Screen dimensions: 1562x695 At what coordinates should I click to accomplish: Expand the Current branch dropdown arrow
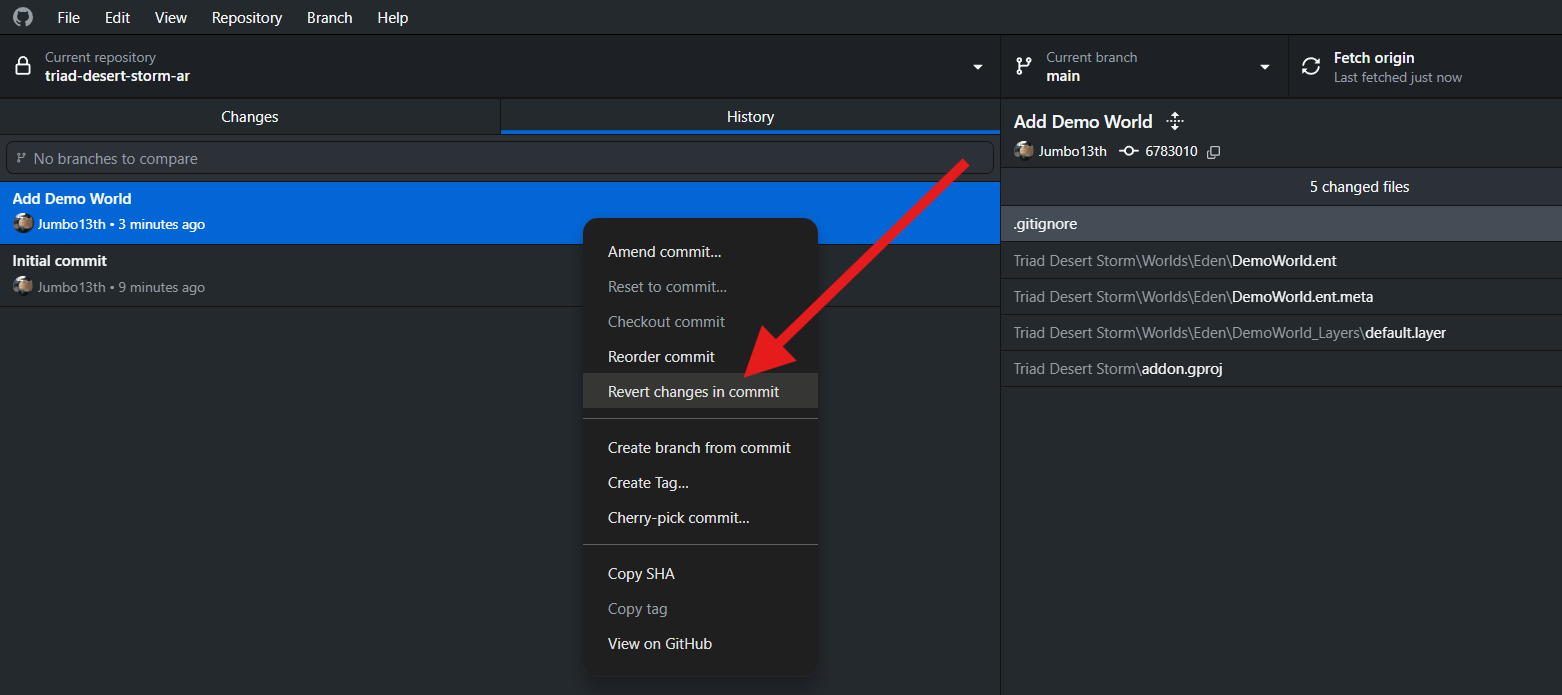pyautogui.click(x=1265, y=67)
